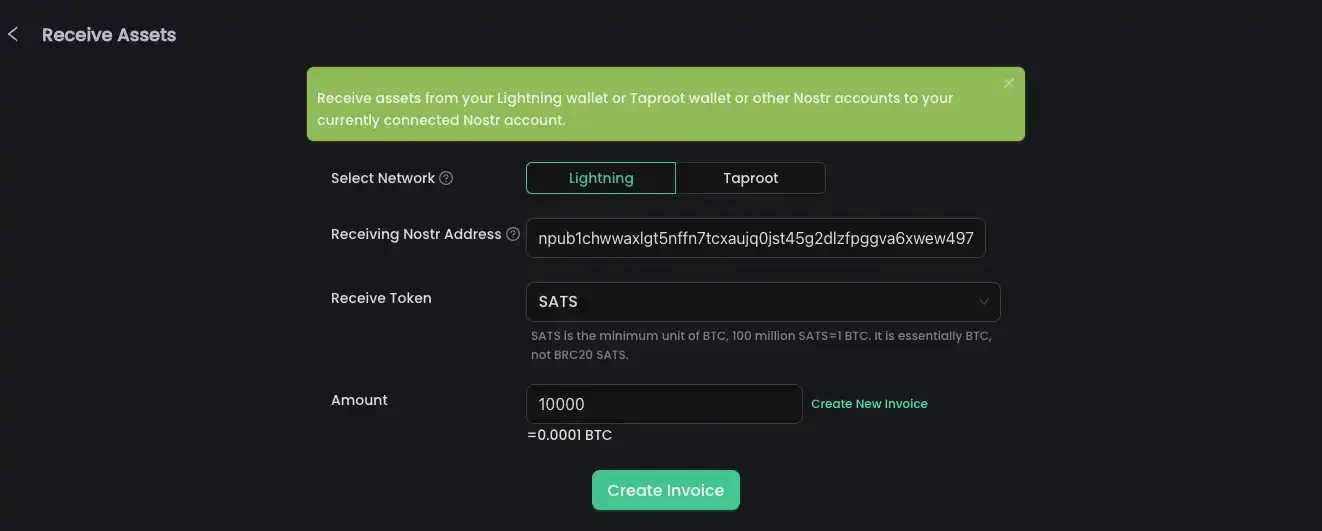Viewport: 1322px width, 531px height.
Task: Click the green banner message text
Action: coord(635,109)
